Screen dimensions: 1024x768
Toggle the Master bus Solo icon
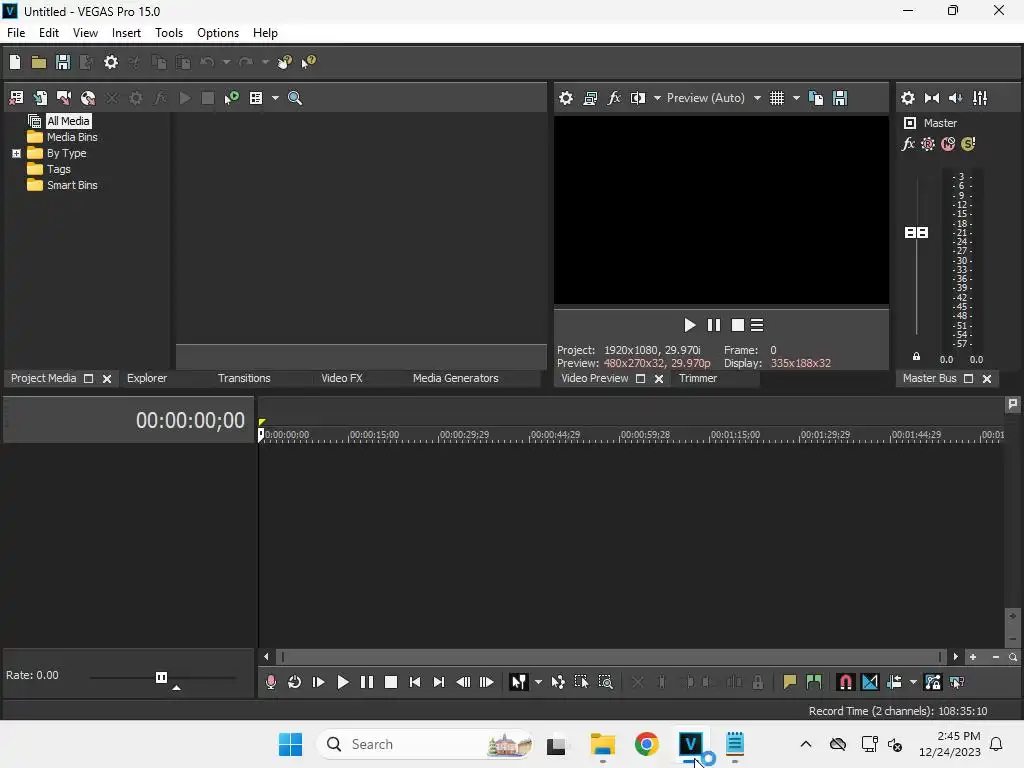click(x=968, y=144)
